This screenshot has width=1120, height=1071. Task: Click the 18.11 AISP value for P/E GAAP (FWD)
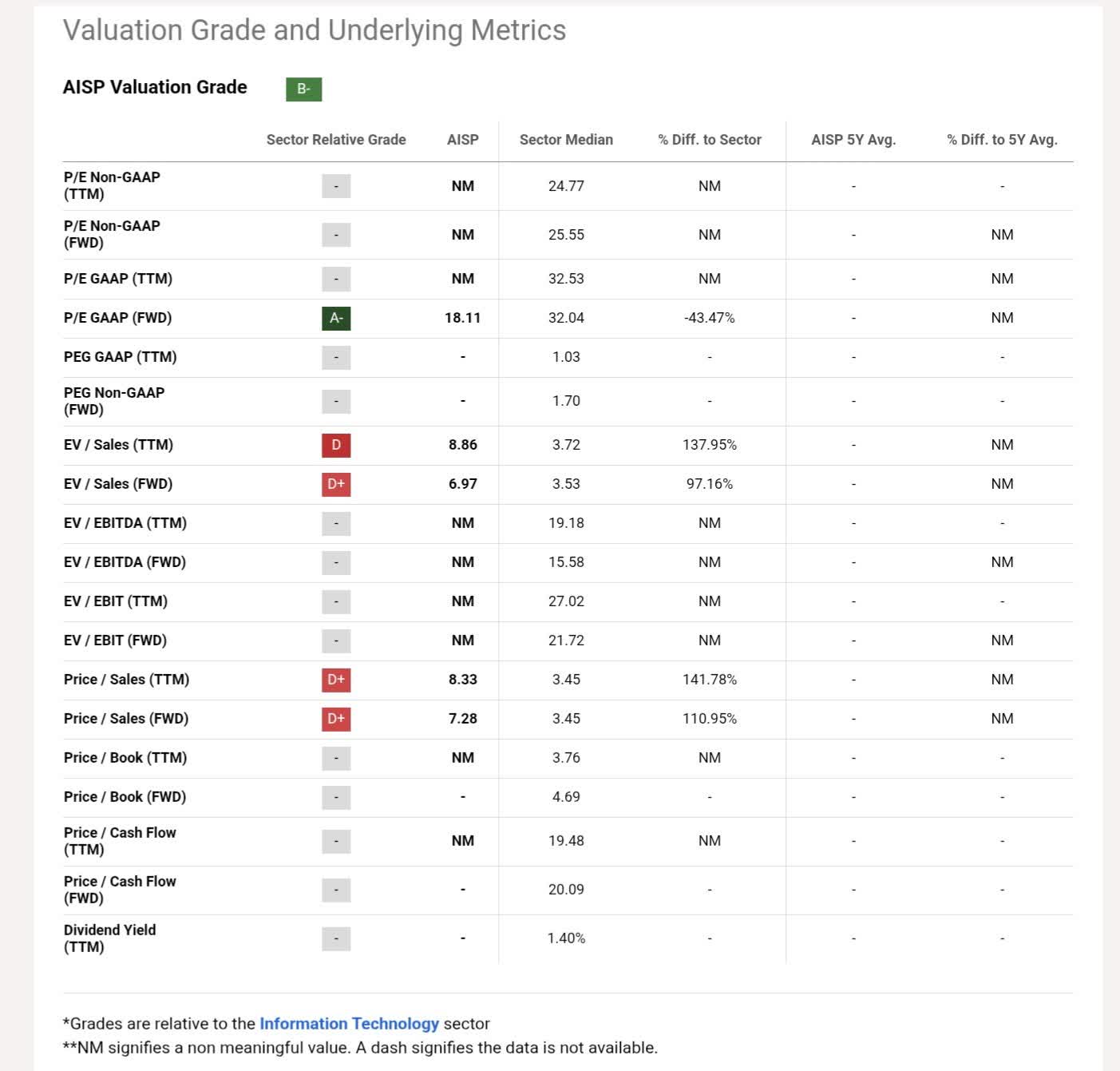pos(463,318)
